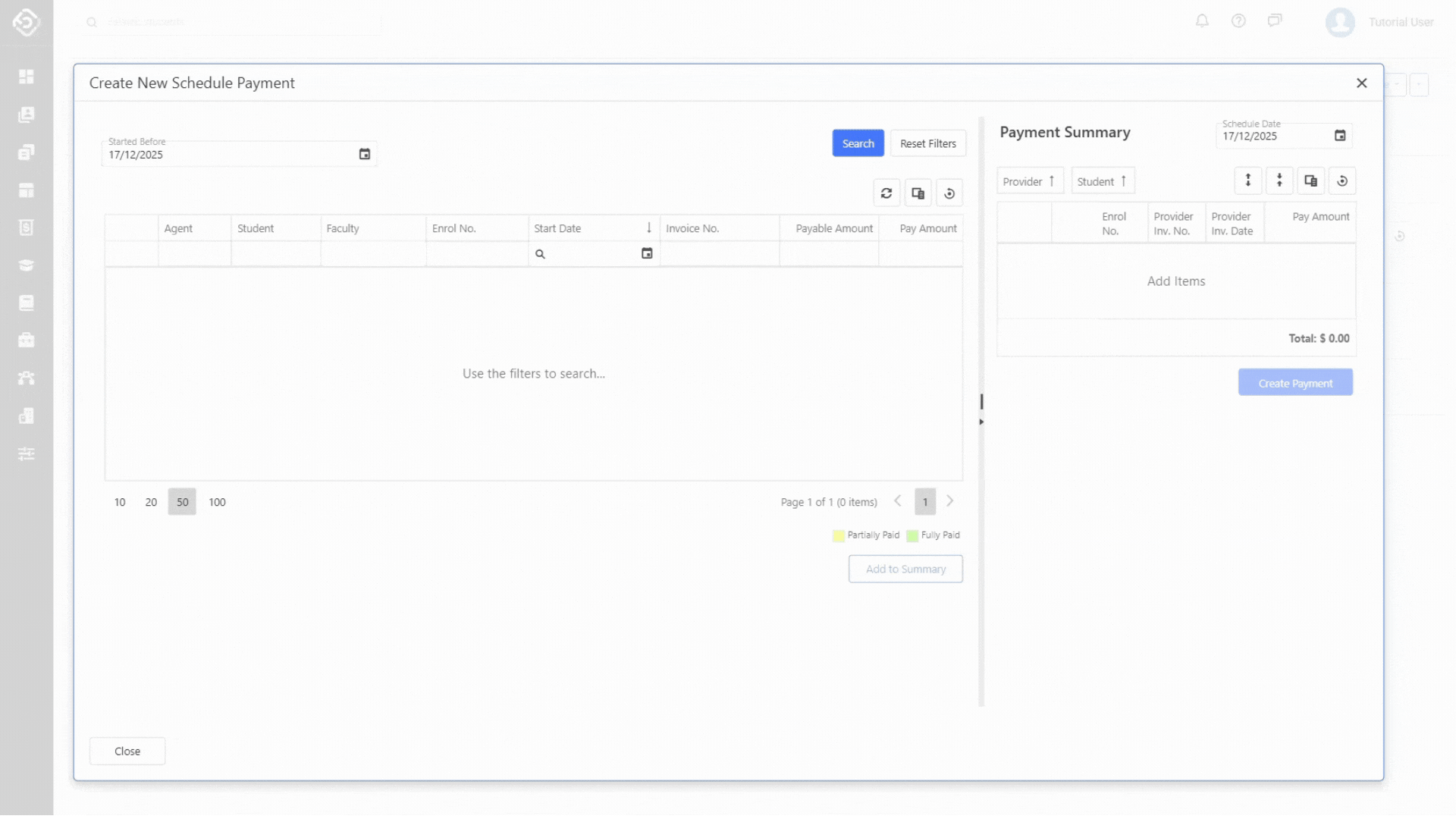Set the page size to 20
Screen dimensions: 1456x819
tap(151, 502)
